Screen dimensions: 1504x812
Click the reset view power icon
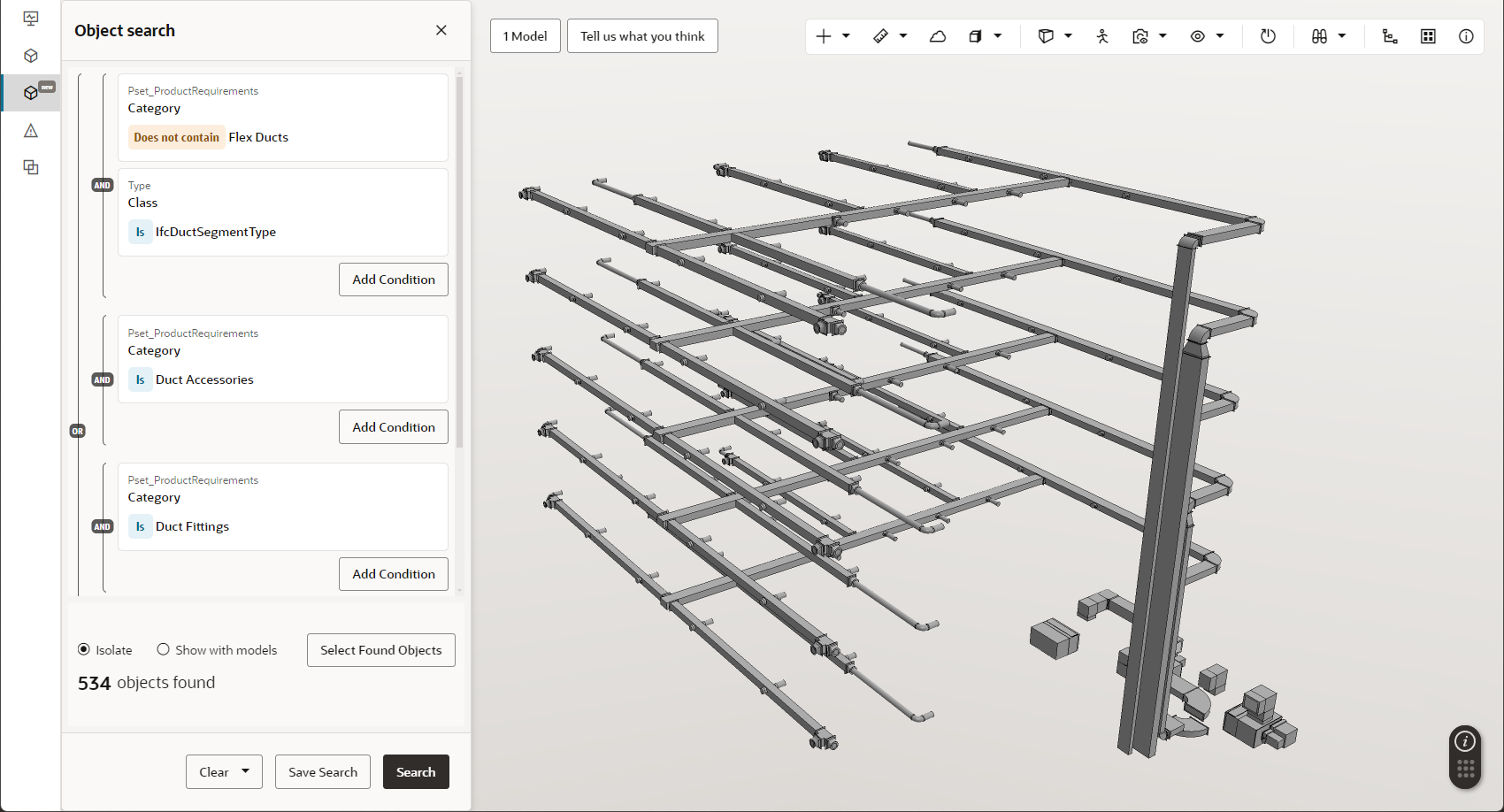[x=1268, y=36]
